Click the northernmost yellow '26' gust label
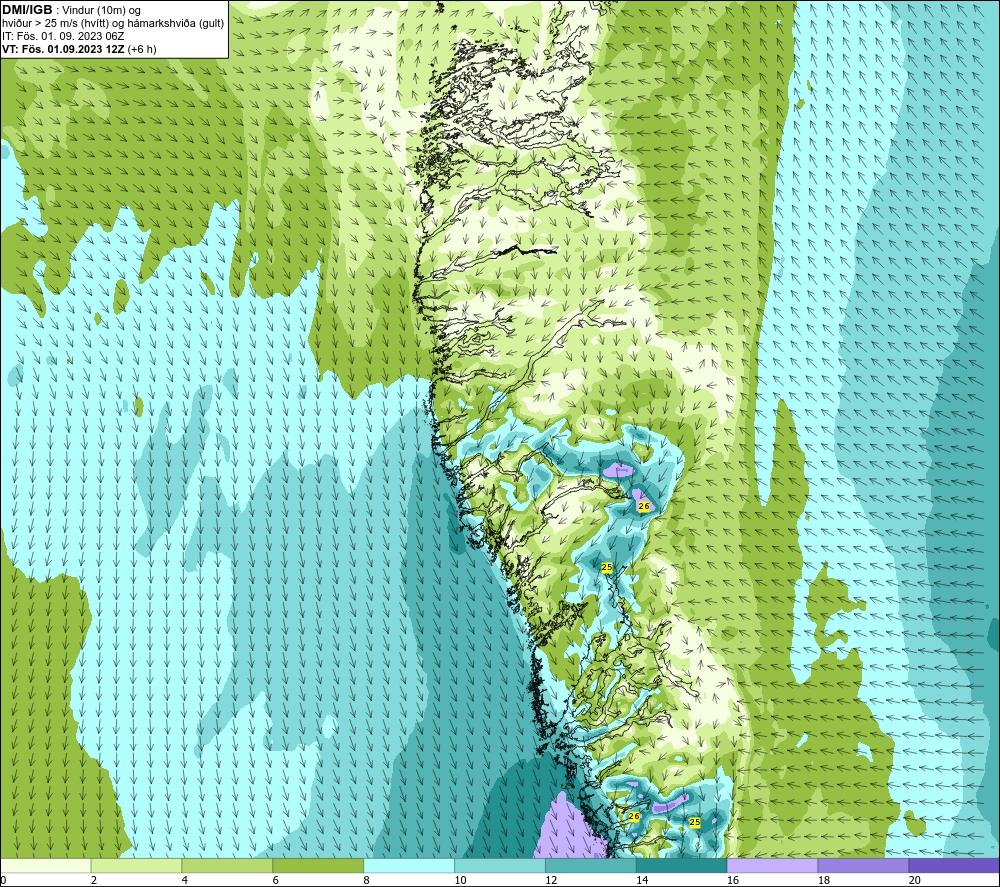This screenshot has width=1000, height=887. [643, 506]
